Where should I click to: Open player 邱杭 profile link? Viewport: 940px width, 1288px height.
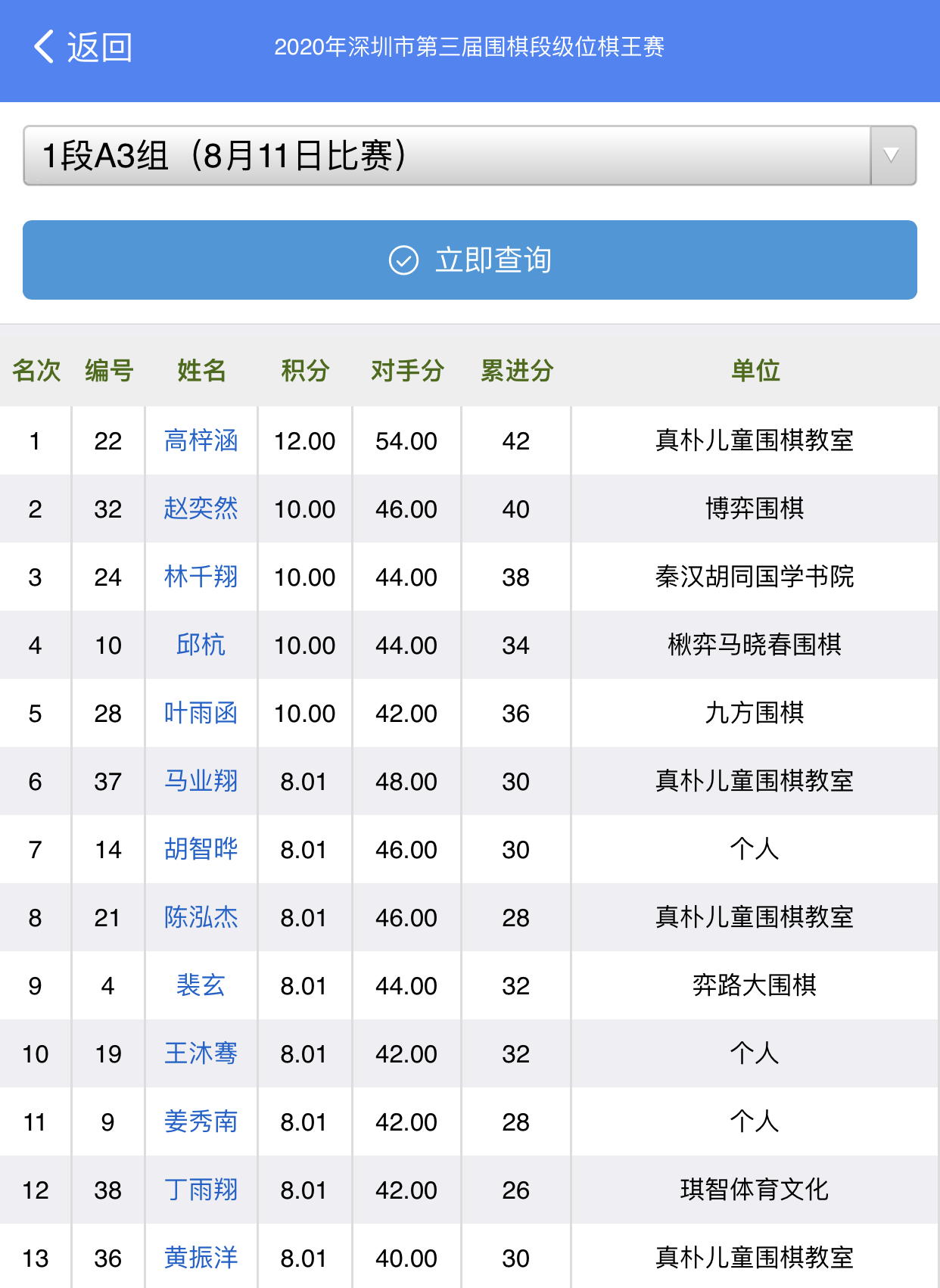click(x=201, y=645)
